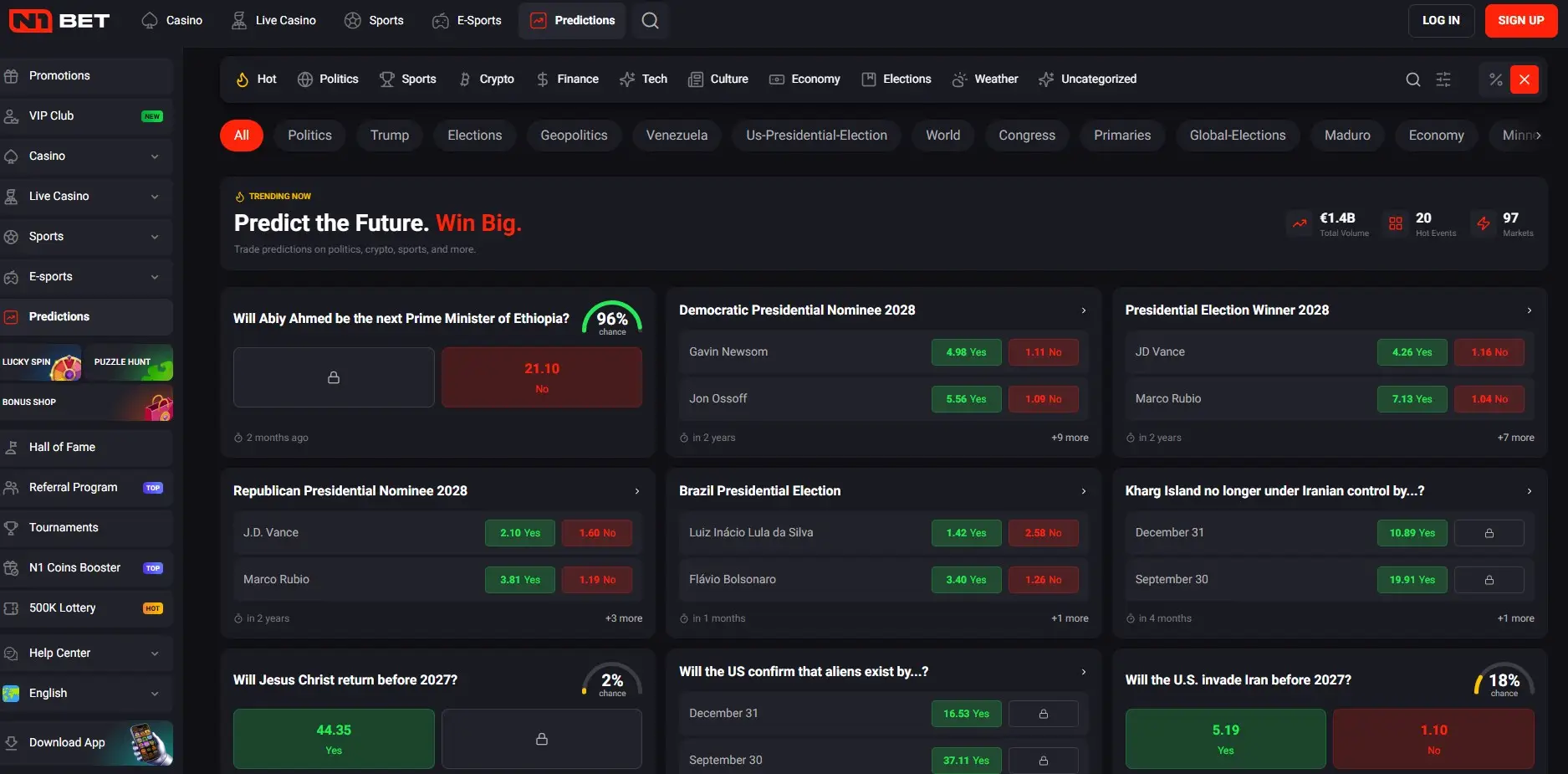Click the N1 Coins Booster icon
This screenshot has height=774, width=1568.
[x=11, y=568]
